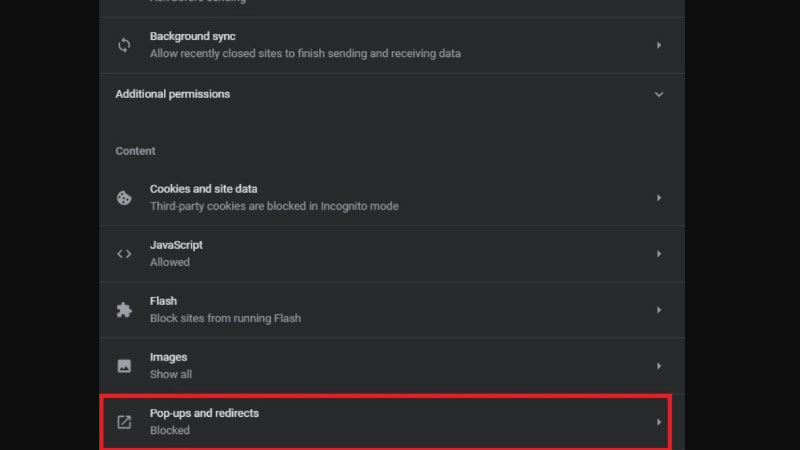Viewport: 800px width, 450px height.
Task: Click the Flash puzzle piece icon
Action: coord(124,310)
